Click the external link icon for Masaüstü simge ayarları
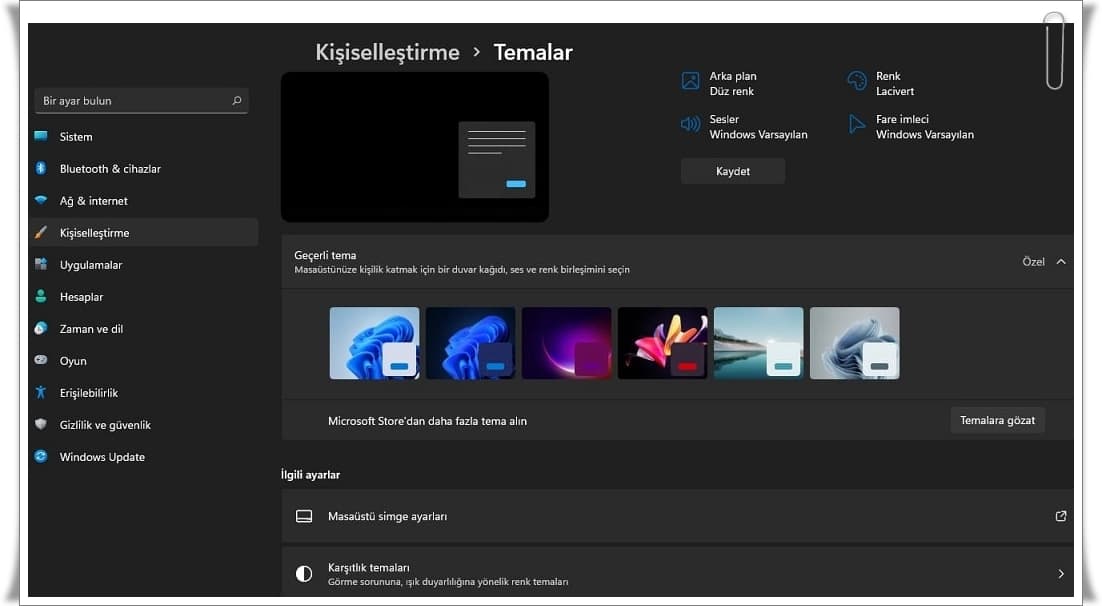This screenshot has height=606, width=1102. (1061, 516)
